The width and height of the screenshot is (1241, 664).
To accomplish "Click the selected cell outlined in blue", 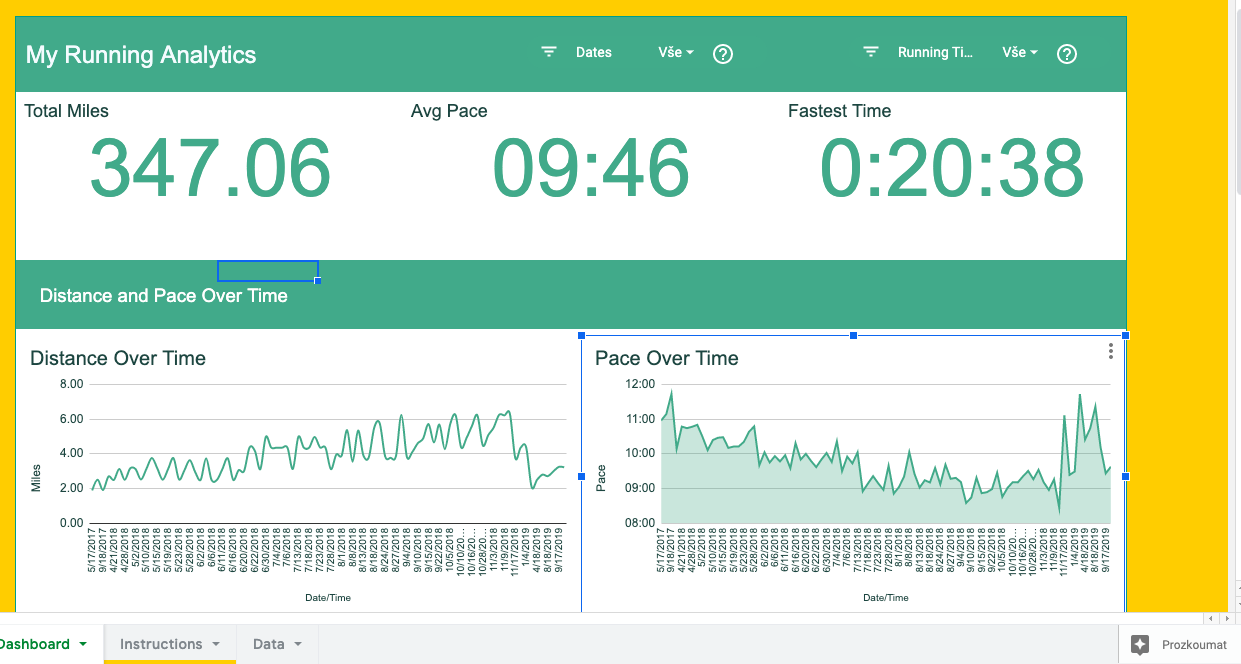I will click(268, 271).
